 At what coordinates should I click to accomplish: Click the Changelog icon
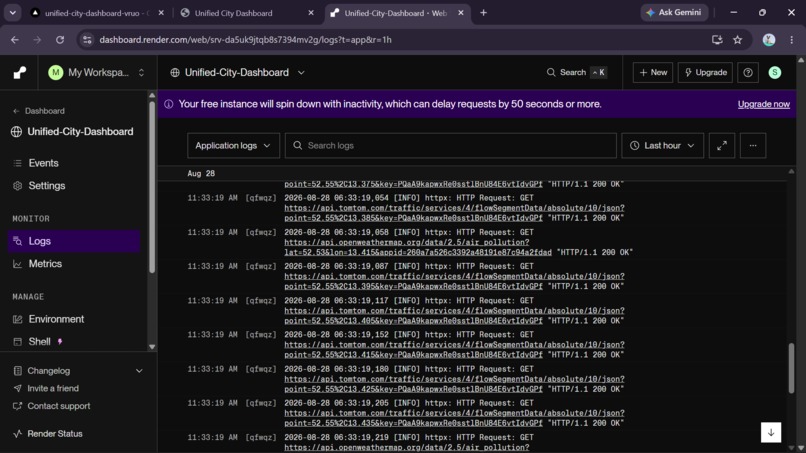17,371
